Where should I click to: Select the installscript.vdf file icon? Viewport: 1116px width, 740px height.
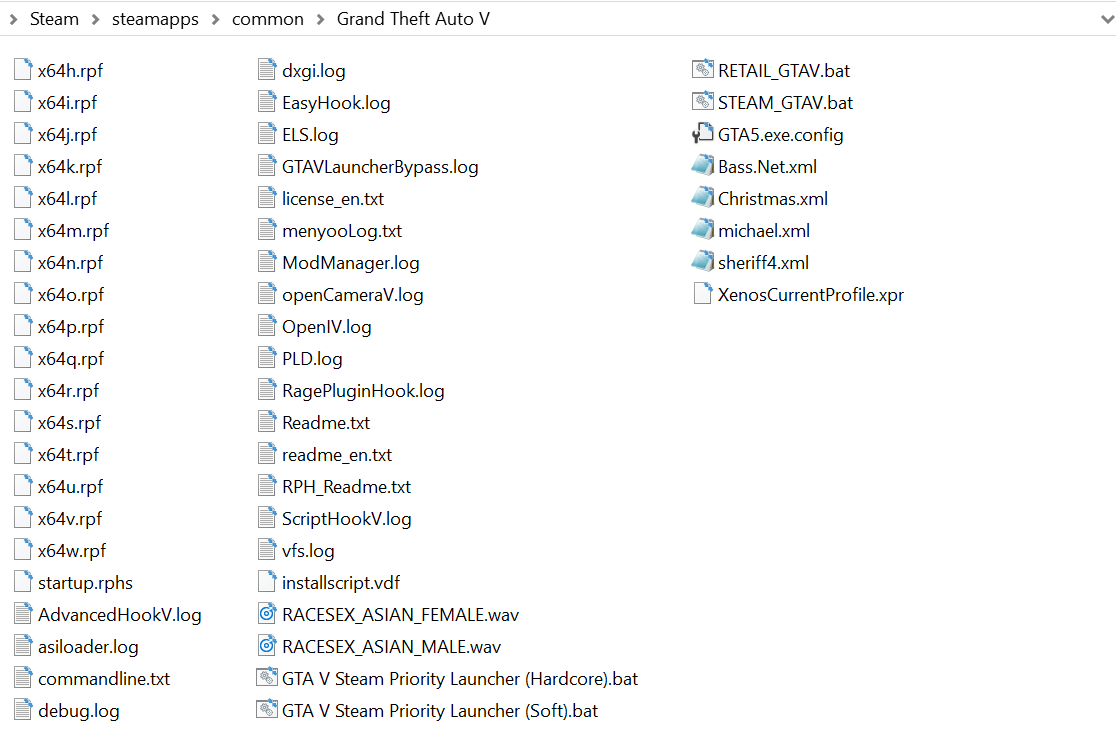pos(267,582)
